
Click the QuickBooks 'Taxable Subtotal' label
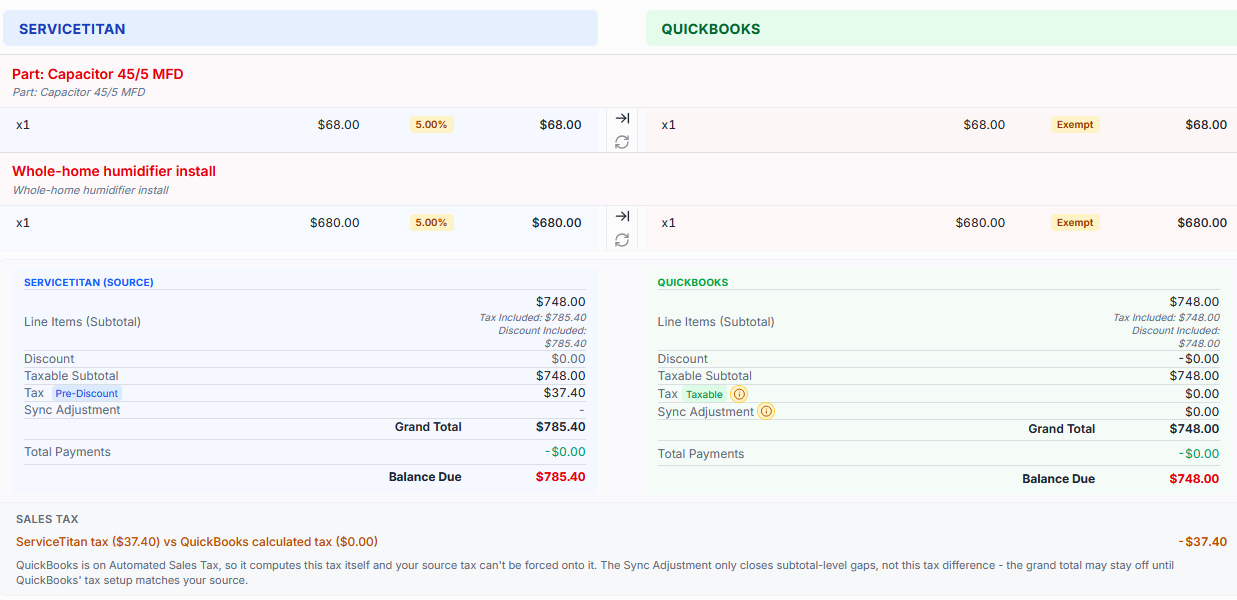point(704,376)
